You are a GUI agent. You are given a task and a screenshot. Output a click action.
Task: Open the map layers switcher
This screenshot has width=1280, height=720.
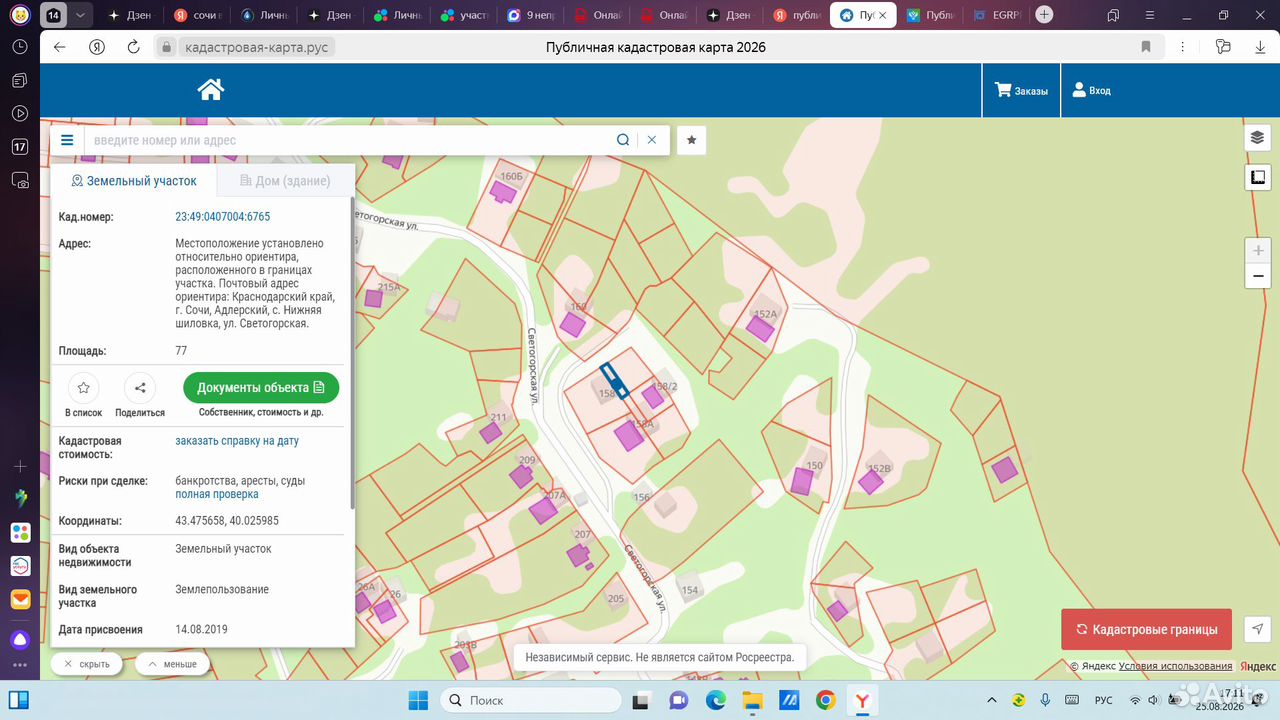tap(1257, 138)
